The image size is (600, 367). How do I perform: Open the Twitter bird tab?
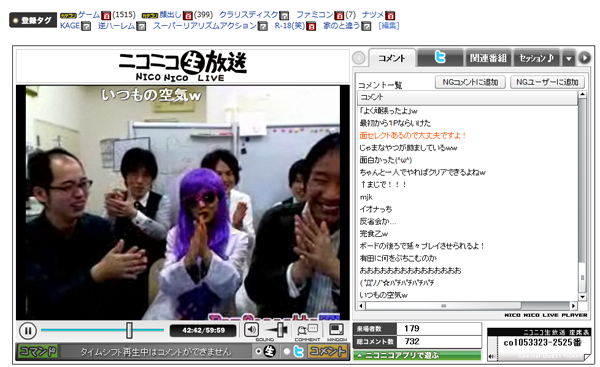[x=440, y=58]
